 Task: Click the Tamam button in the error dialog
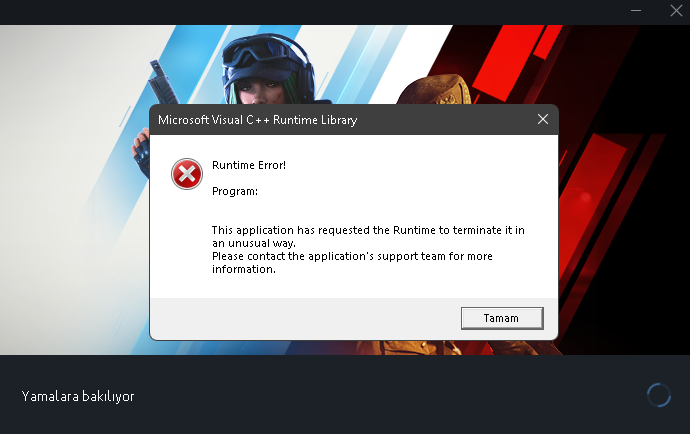[502, 318]
